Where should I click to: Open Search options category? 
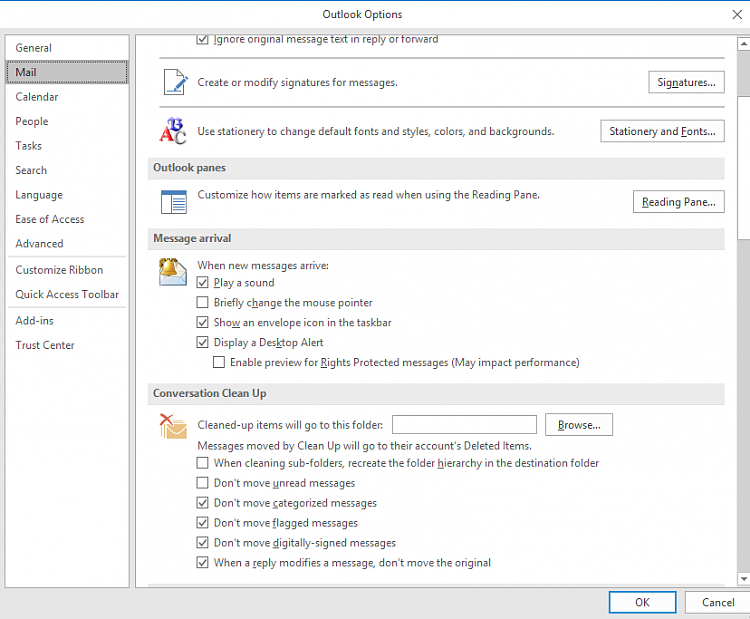click(x=67, y=170)
